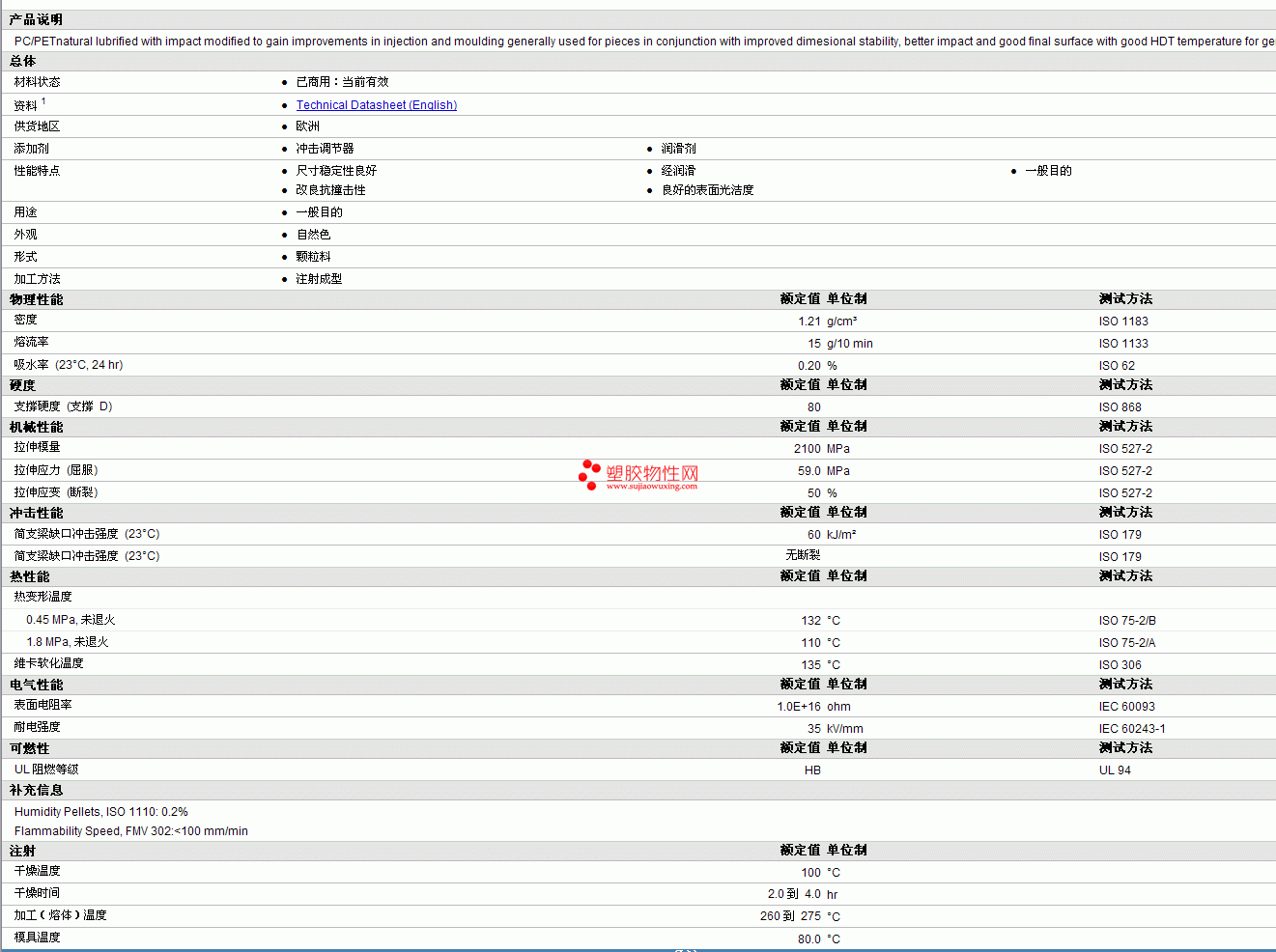1276x952 pixels.
Task: Select the Flammability Speed, FMV 302 line
Action: [x=131, y=831]
